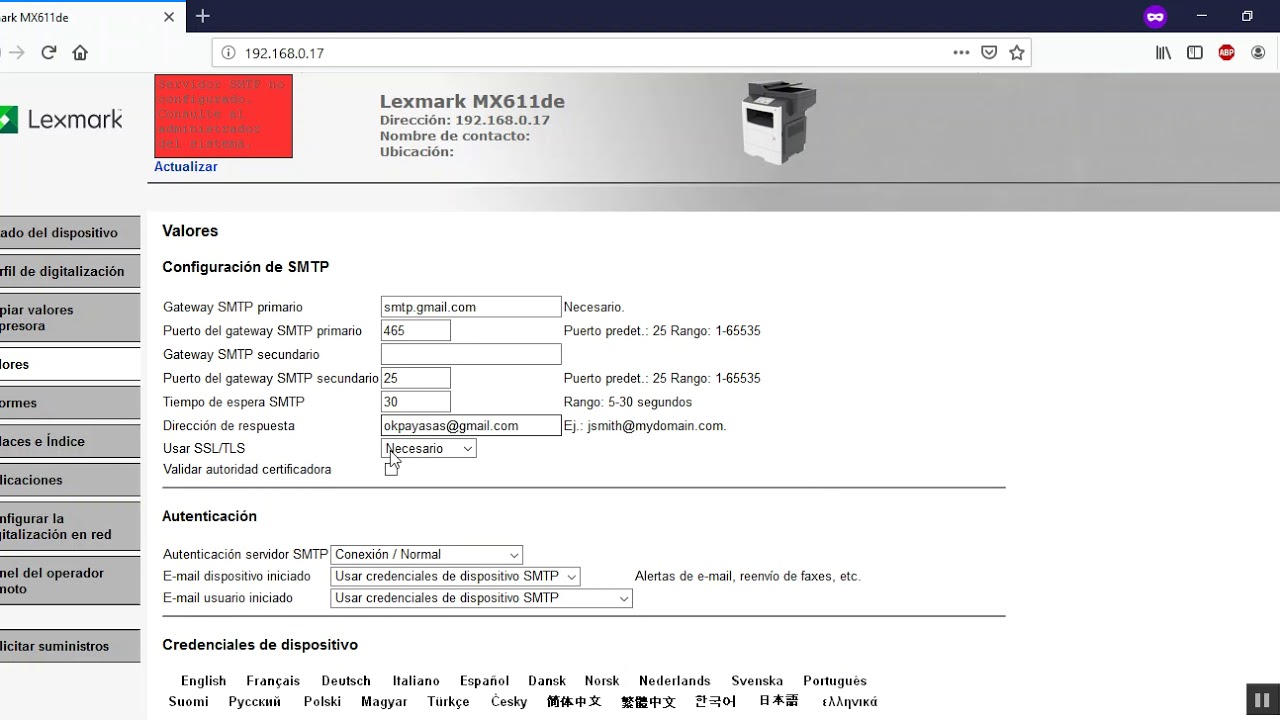
Task: Open the site information icon in the address bar
Action: click(x=228, y=53)
